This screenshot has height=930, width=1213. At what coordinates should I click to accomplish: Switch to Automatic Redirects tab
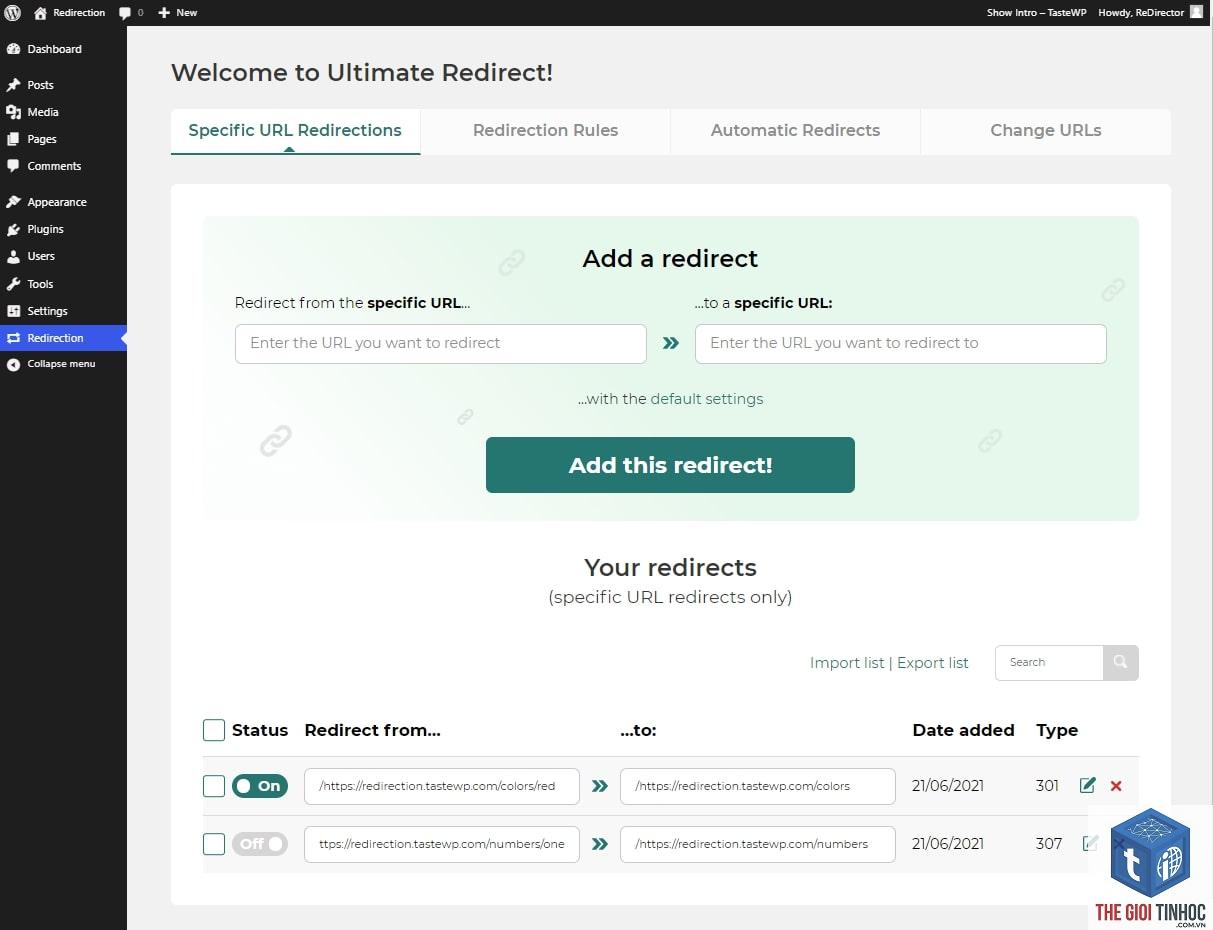(795, 131)
